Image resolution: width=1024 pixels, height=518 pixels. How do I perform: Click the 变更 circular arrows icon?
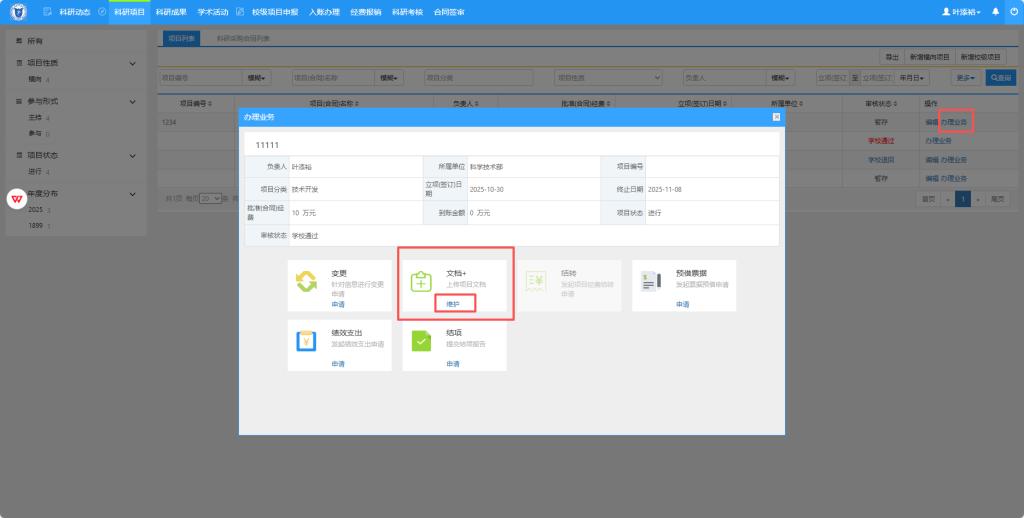pos(306,281)
